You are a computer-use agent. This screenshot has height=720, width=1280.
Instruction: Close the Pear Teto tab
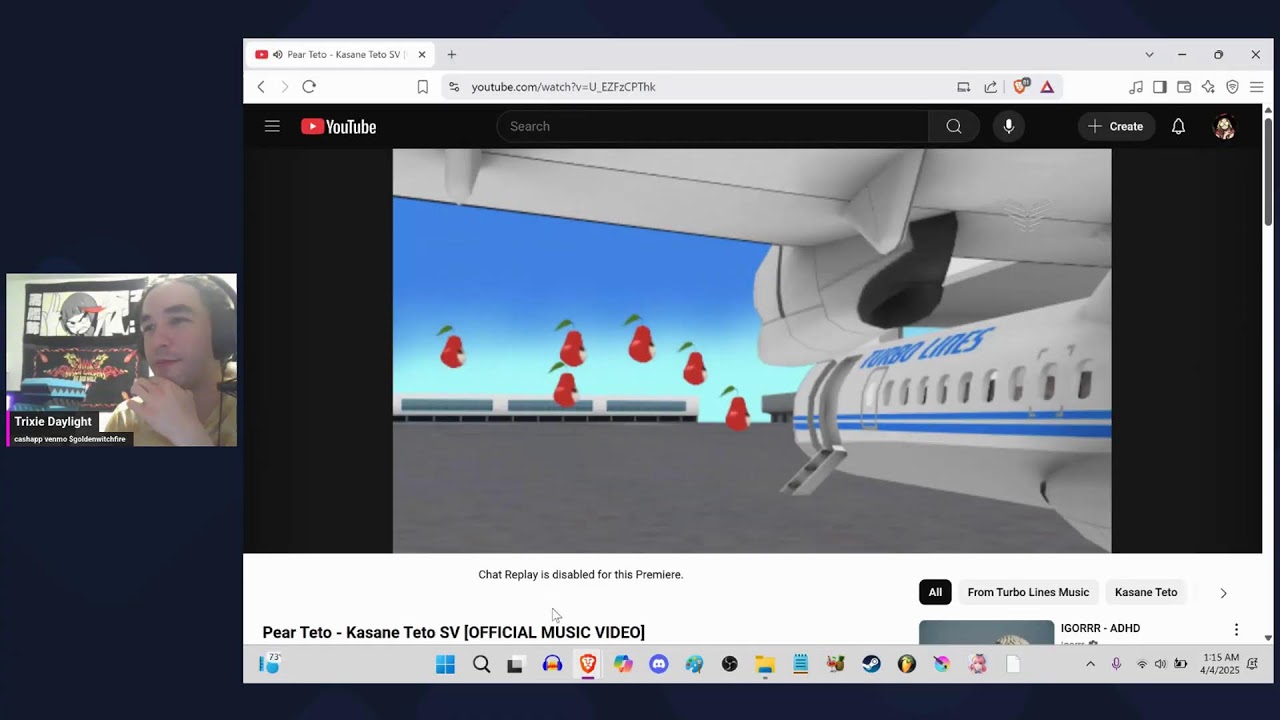(x=422, y=55)
